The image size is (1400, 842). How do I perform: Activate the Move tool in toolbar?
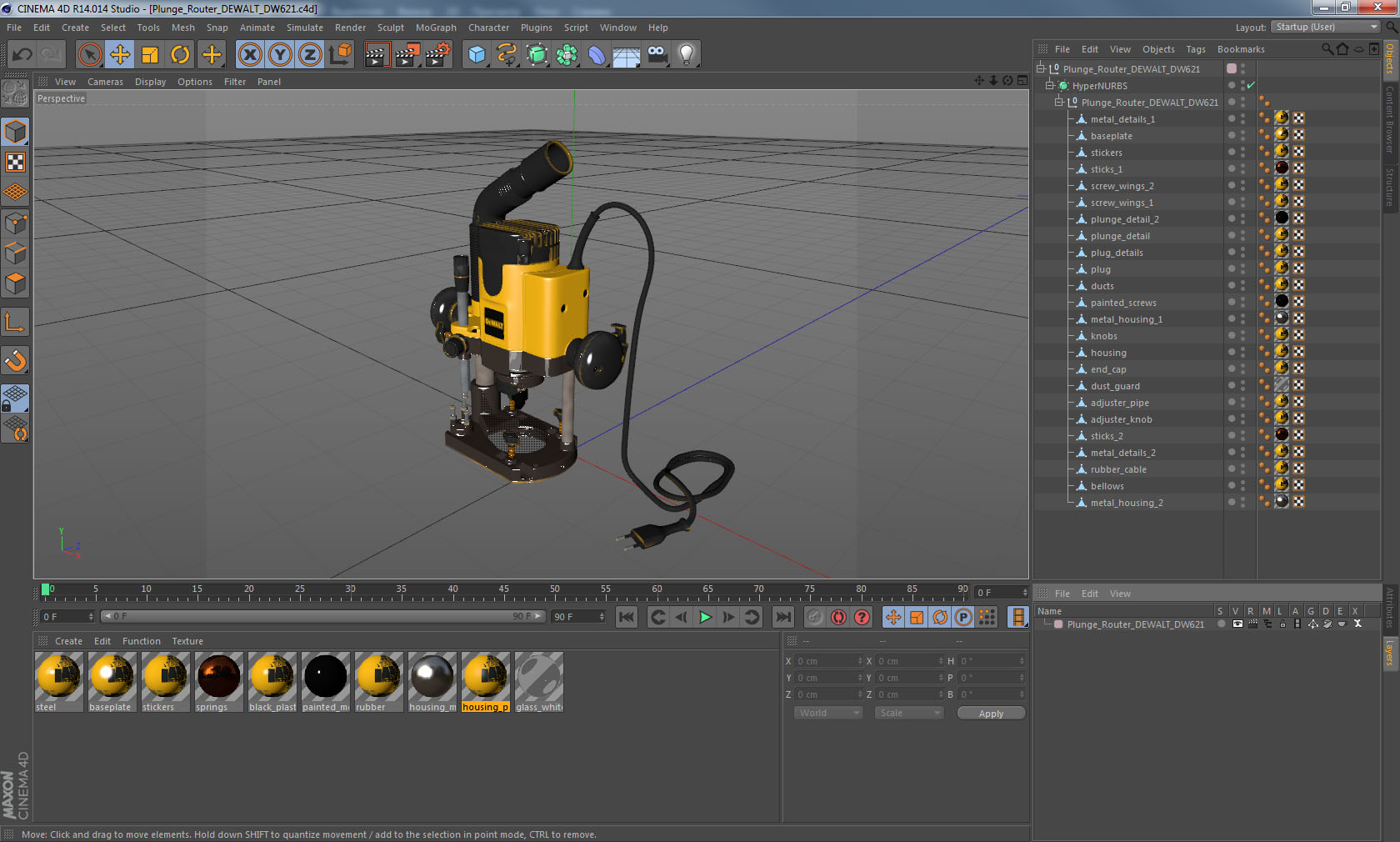point(120,55)
